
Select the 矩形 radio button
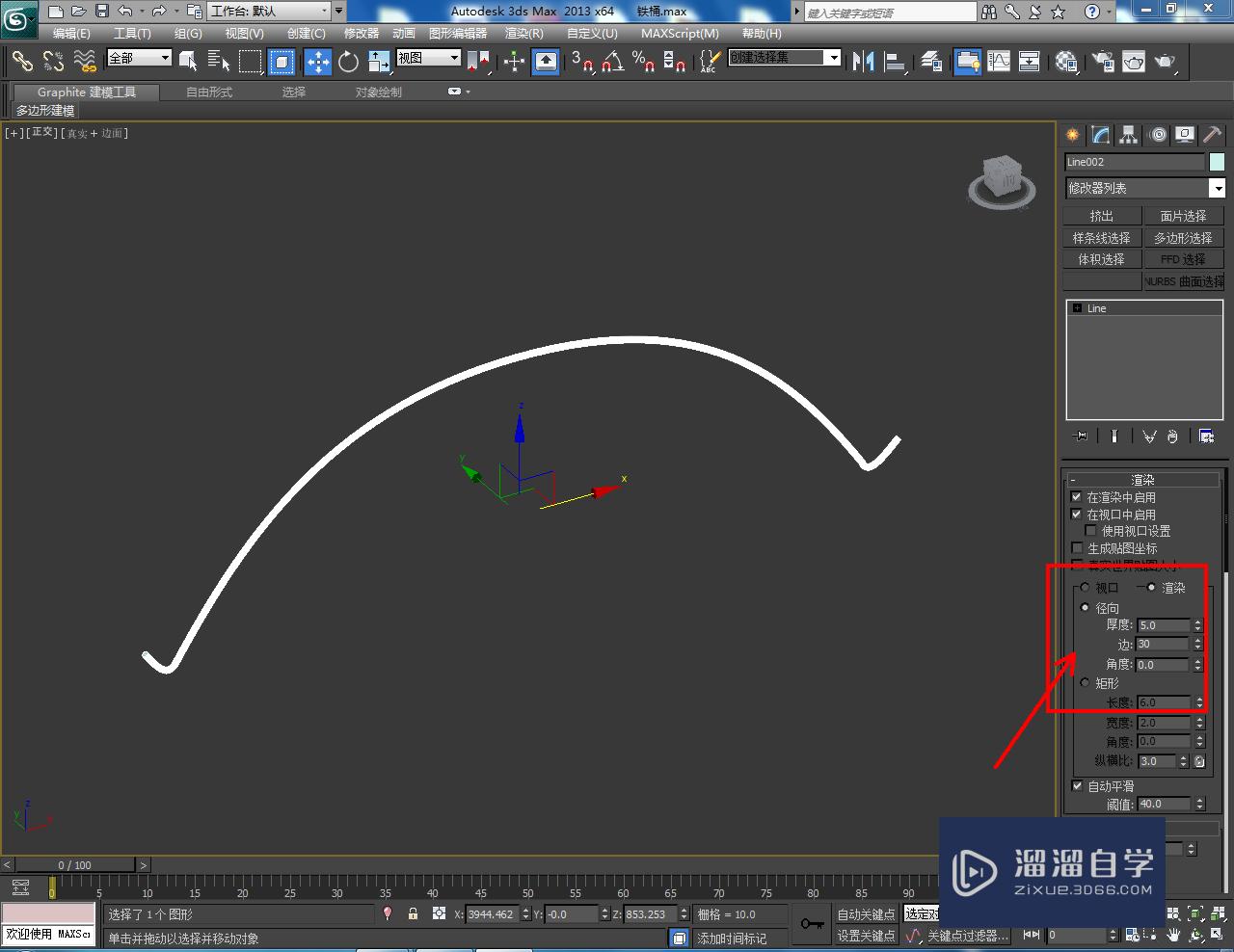[x=1085, y=683]
